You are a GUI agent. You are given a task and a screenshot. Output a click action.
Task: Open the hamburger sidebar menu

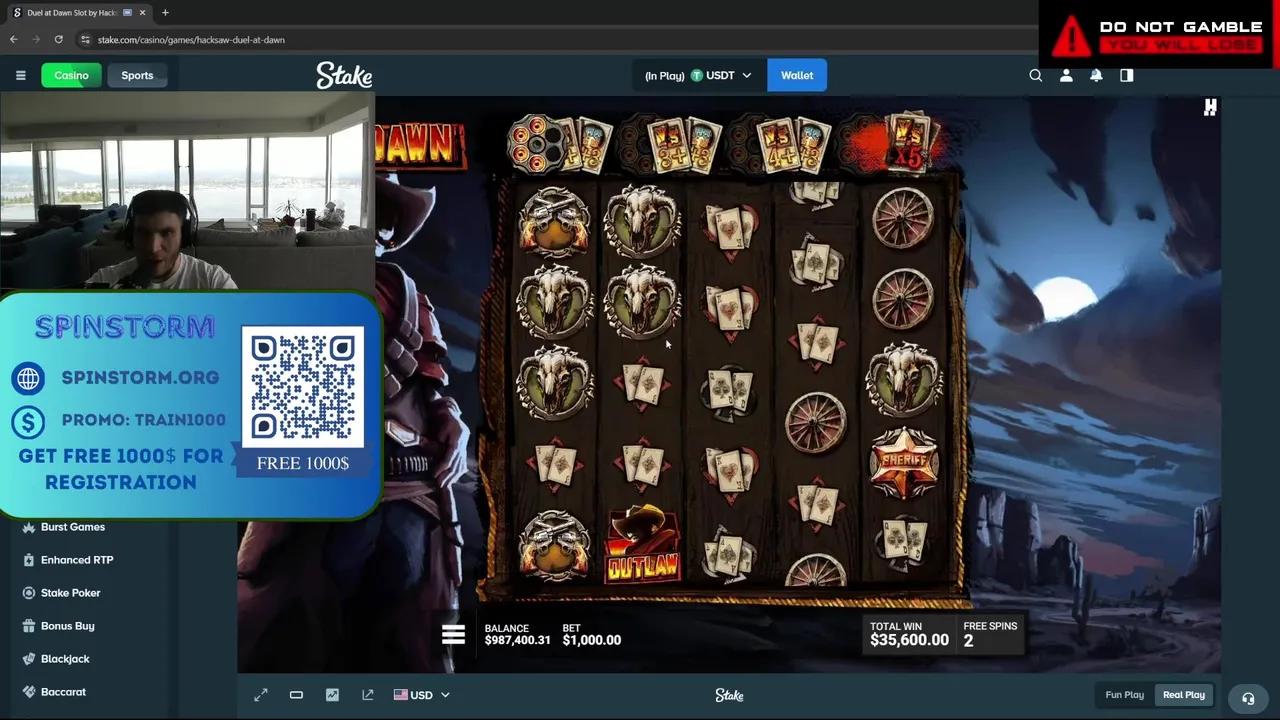point(20,75)
